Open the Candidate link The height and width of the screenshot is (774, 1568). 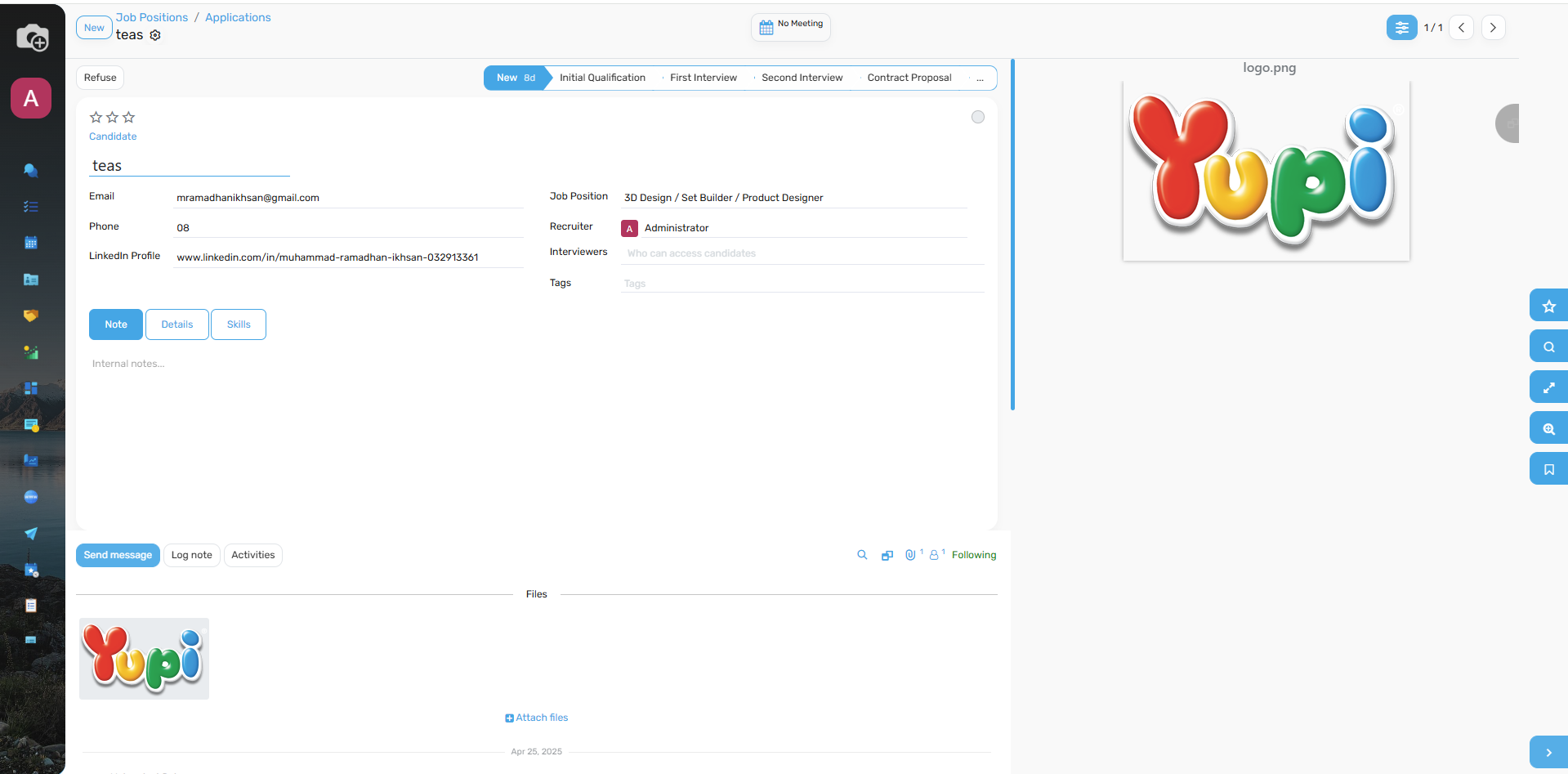113,136
